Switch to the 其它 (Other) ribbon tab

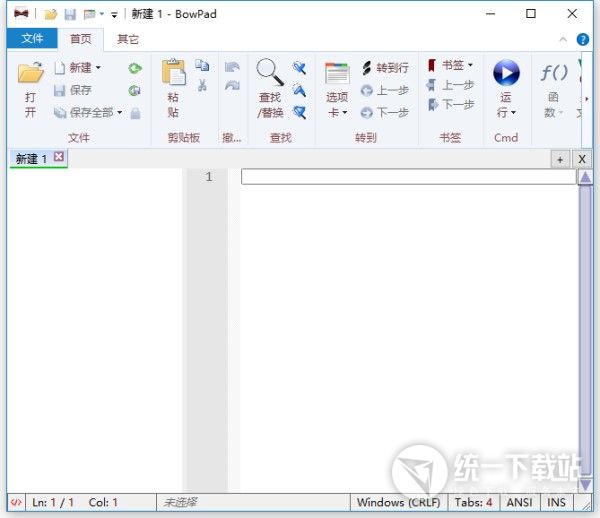(128, 39)
